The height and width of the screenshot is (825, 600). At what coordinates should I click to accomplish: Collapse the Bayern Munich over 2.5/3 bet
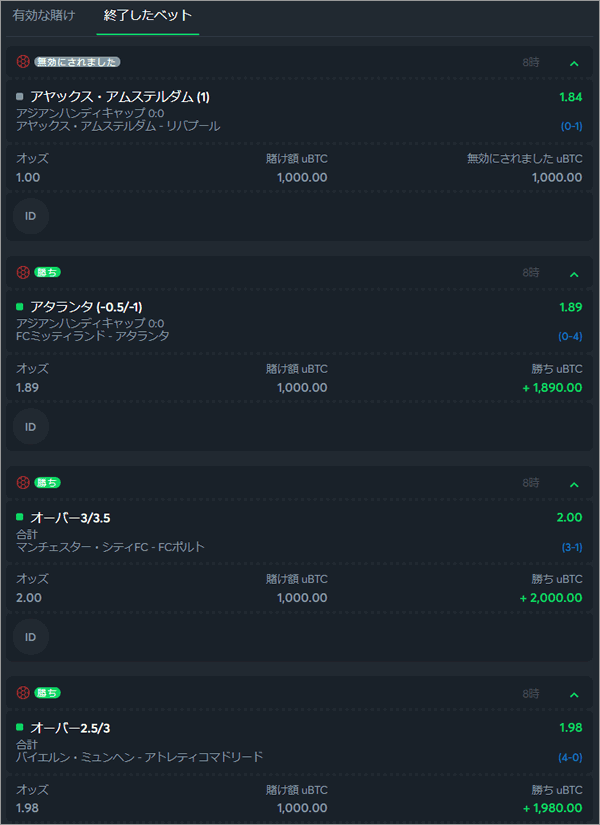tap(574, 695)
